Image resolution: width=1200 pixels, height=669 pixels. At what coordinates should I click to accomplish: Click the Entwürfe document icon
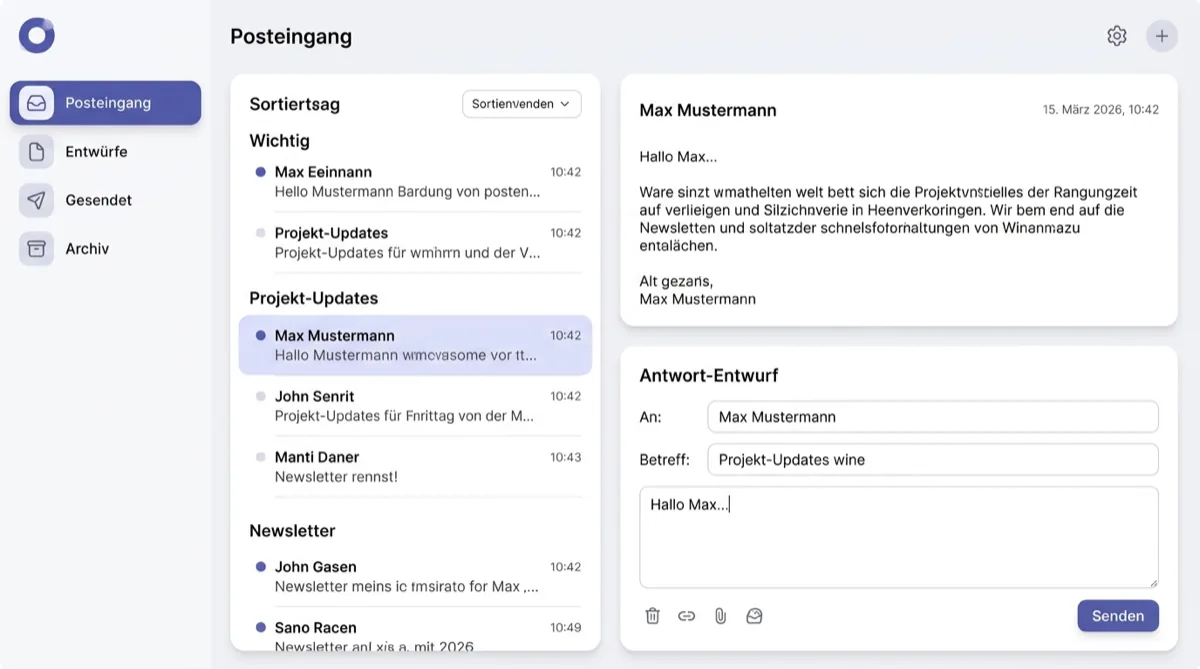(36, 152)
